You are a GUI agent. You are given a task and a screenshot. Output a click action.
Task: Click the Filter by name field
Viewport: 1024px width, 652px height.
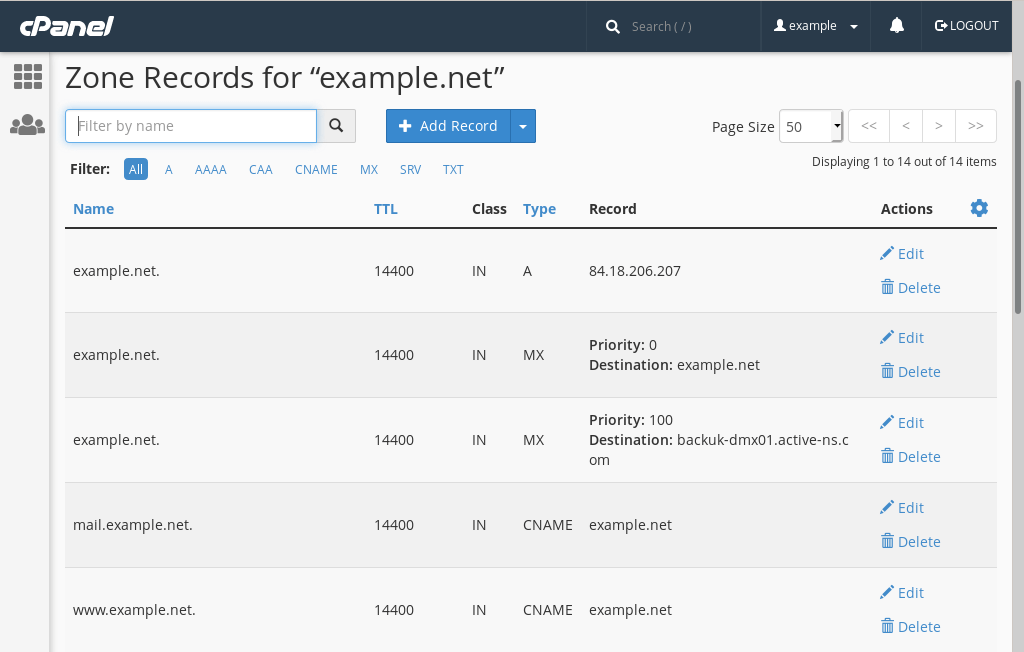[x=191, y=126]
